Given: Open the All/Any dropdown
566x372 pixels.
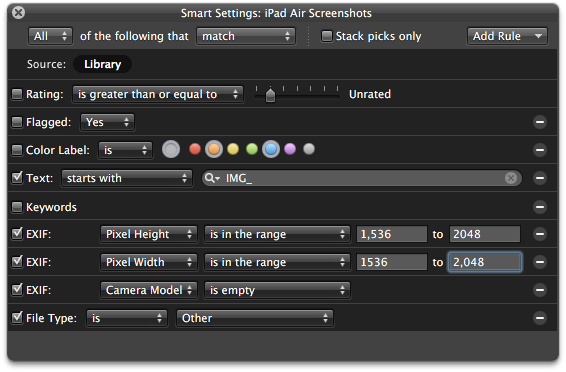Looking at the screenshot, I should pos(50,36).
